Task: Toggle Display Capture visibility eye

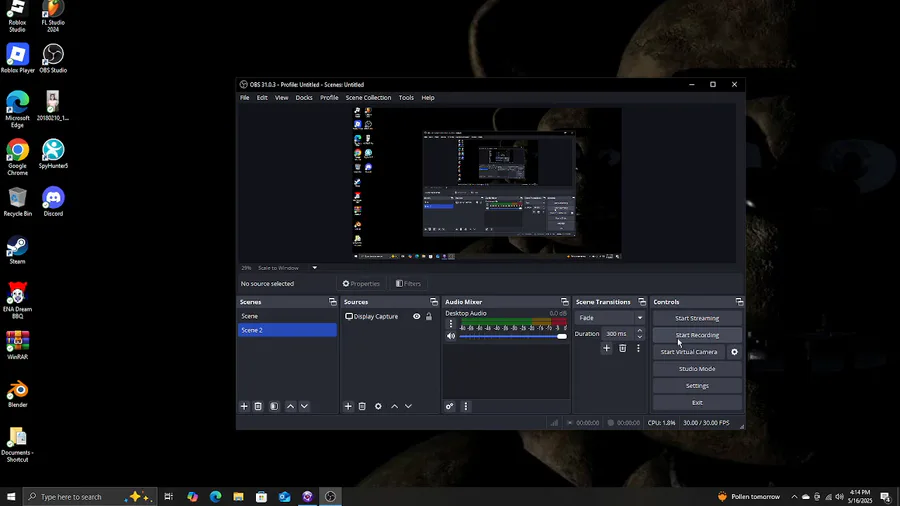Action: [417, 317]
